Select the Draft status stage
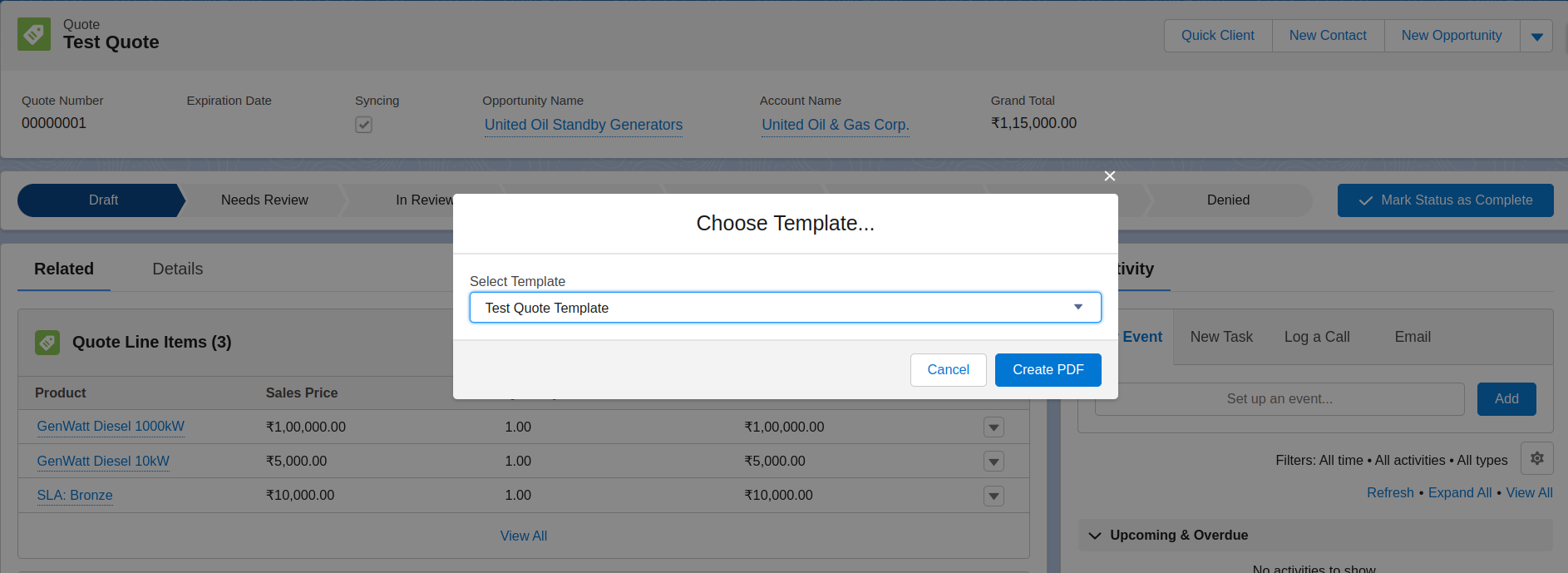1568x573 pixels. [x=101, y=200]
